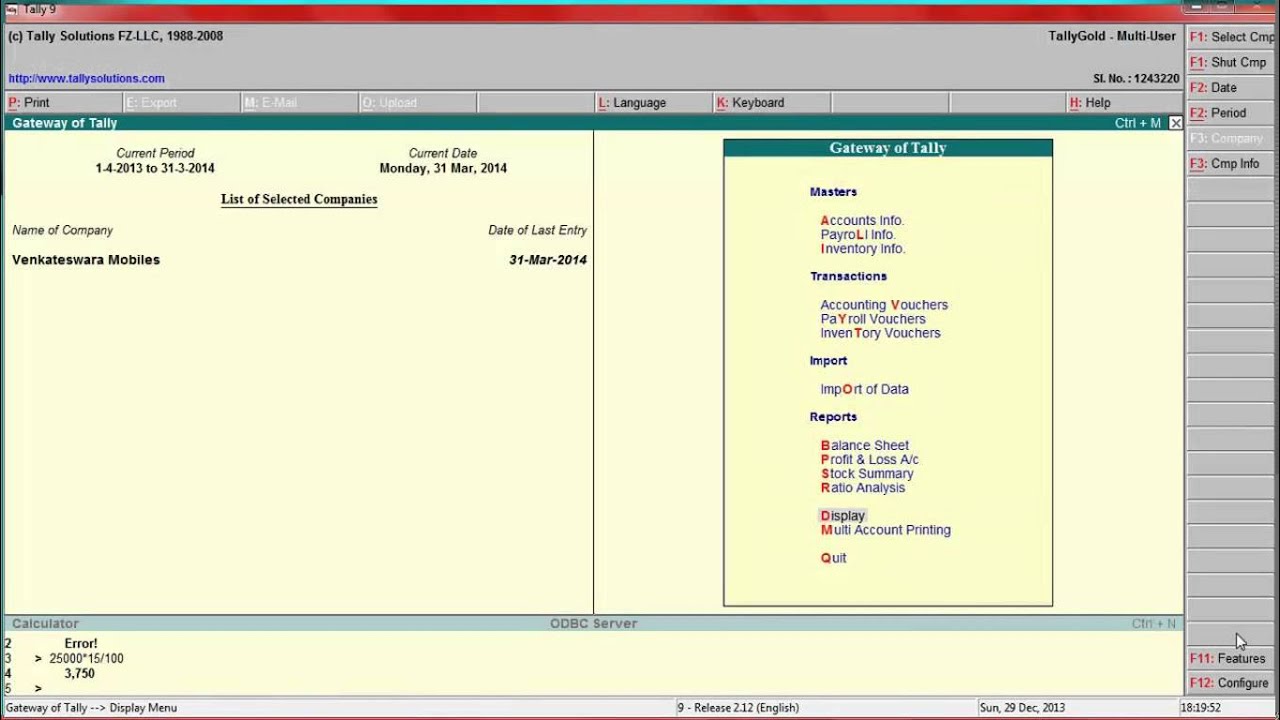Click the Current Period 1-4-2013 to 31-3-2014

[155, 168]
